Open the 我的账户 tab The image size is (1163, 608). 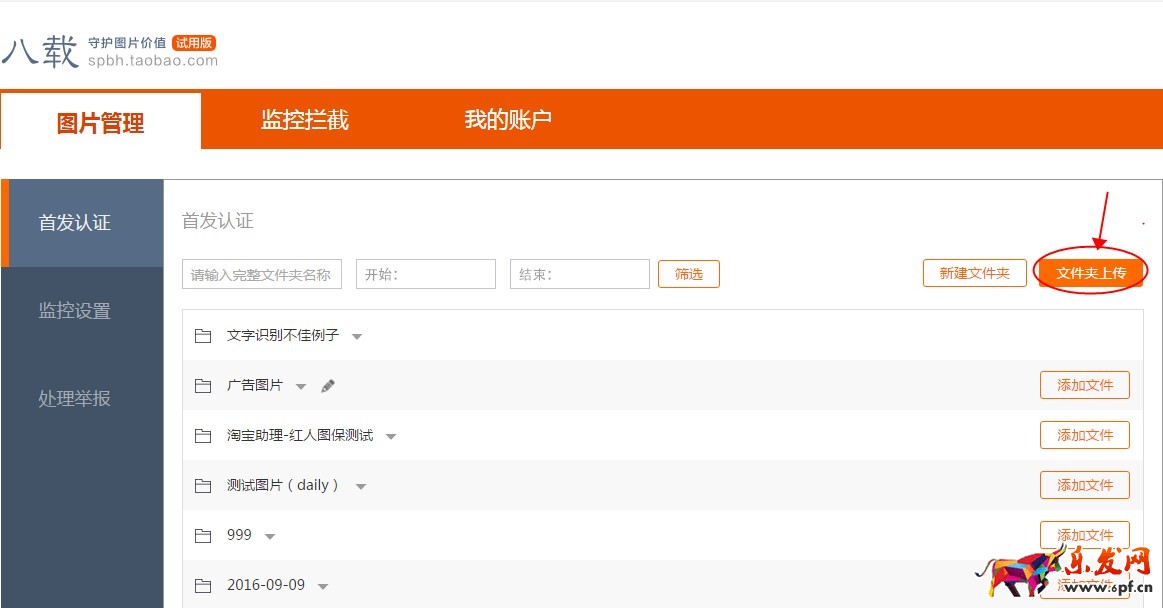pos(508,119)
